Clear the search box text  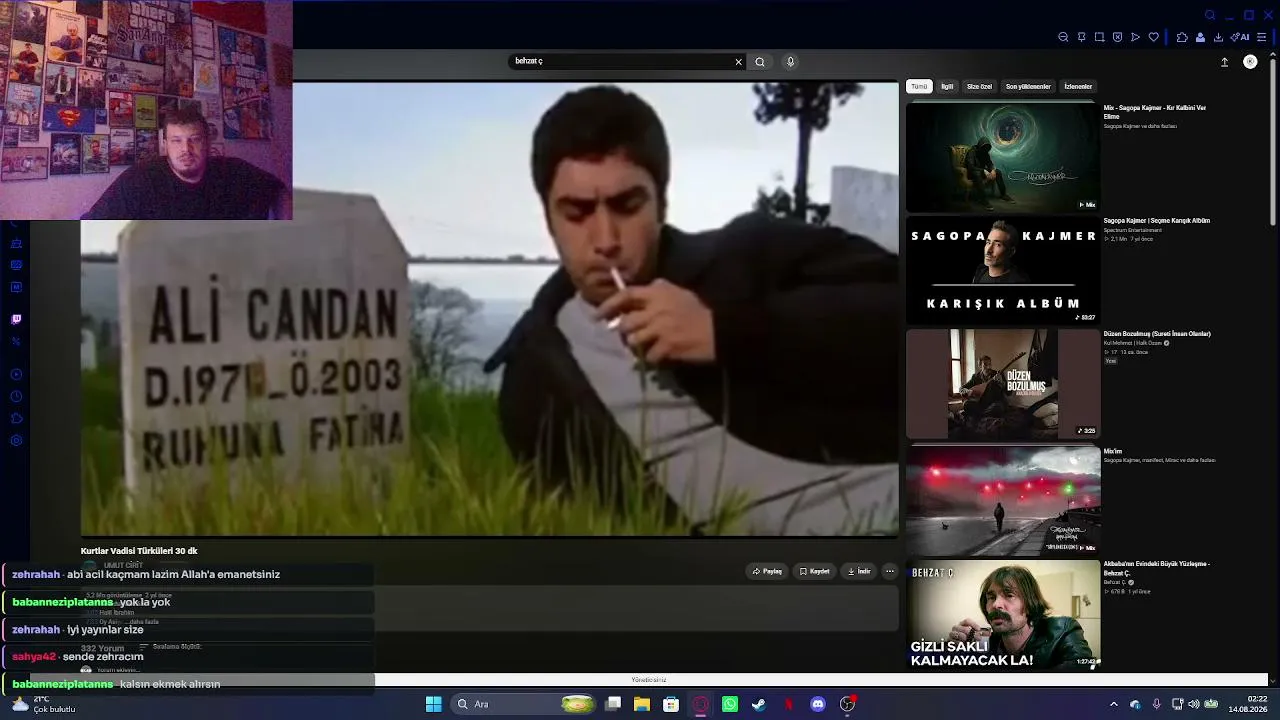coord(739,62)
